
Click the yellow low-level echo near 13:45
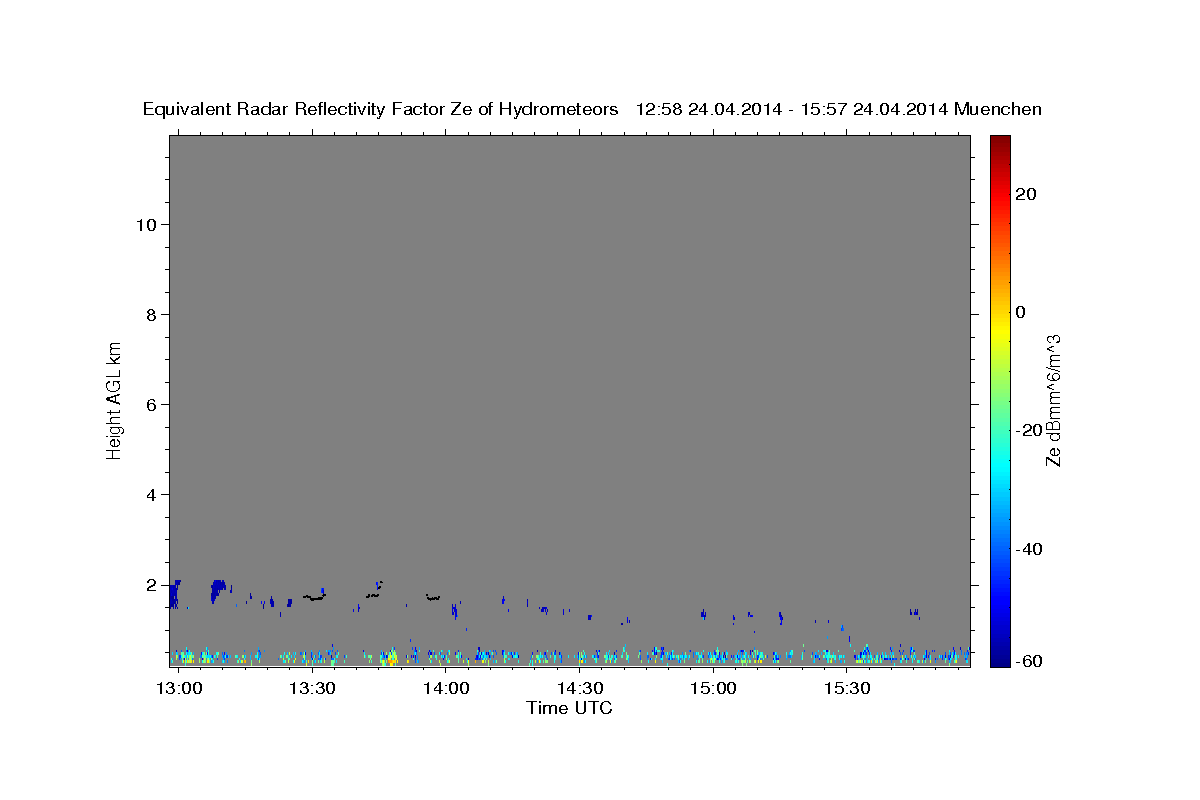[390, 657]
